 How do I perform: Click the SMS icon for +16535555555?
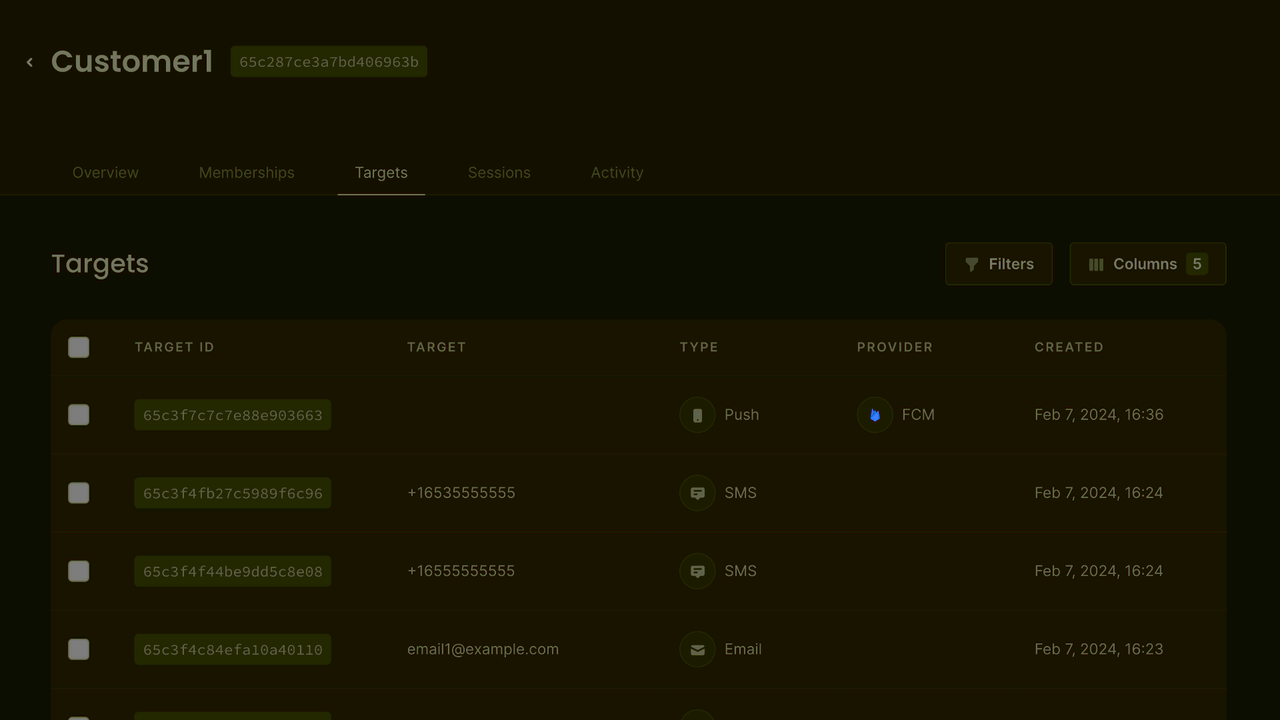coord(697,492)
